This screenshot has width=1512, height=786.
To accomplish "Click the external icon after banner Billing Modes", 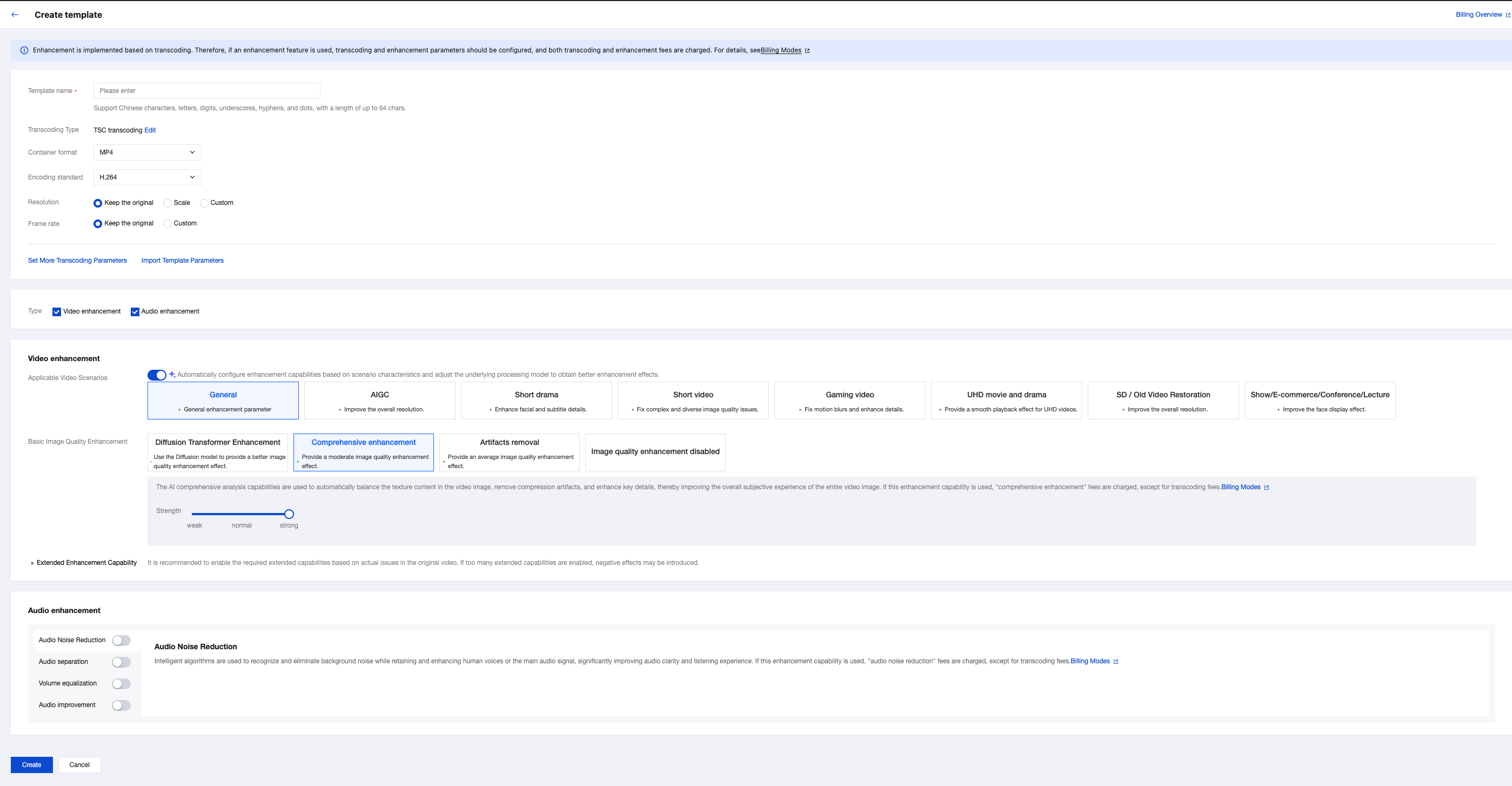I will [807, 51].
